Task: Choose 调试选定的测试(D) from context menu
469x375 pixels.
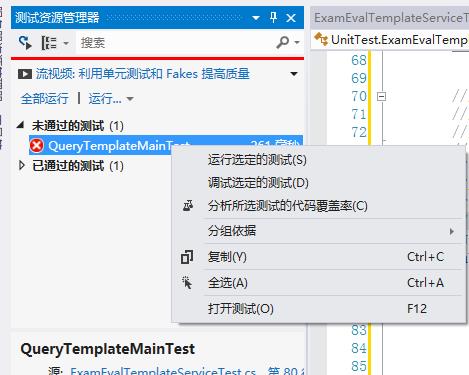Action: pos(318,183)
